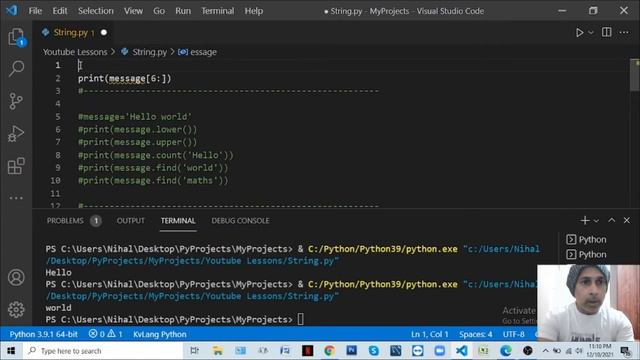Click the line #print(message.count('Hello'))

[x=156, y=155]
